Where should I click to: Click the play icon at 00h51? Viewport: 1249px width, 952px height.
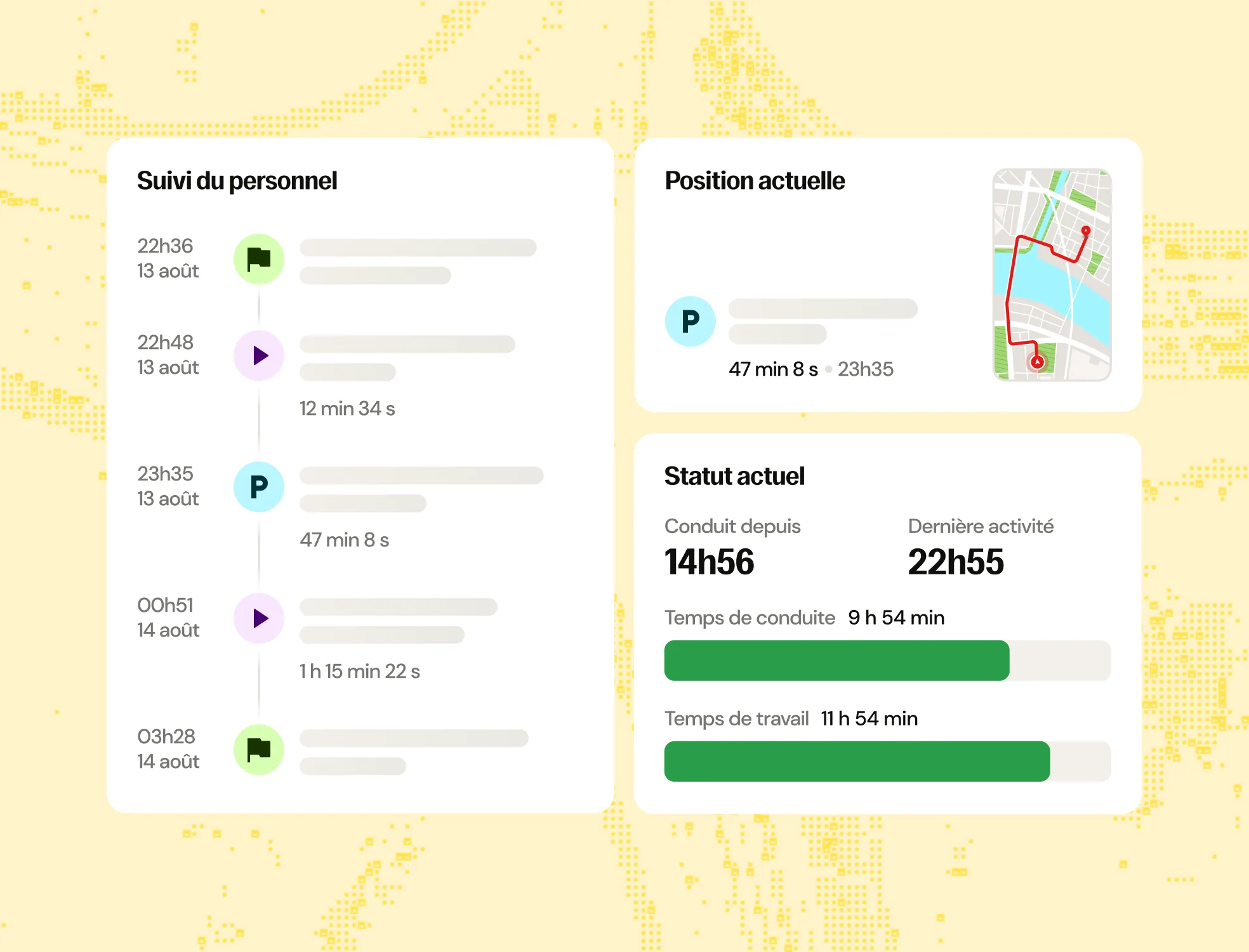point(259,618)
